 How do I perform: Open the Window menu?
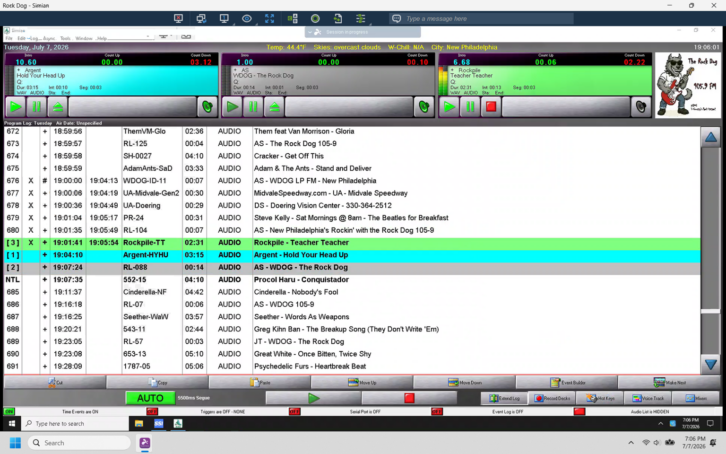tap(84, 38)
